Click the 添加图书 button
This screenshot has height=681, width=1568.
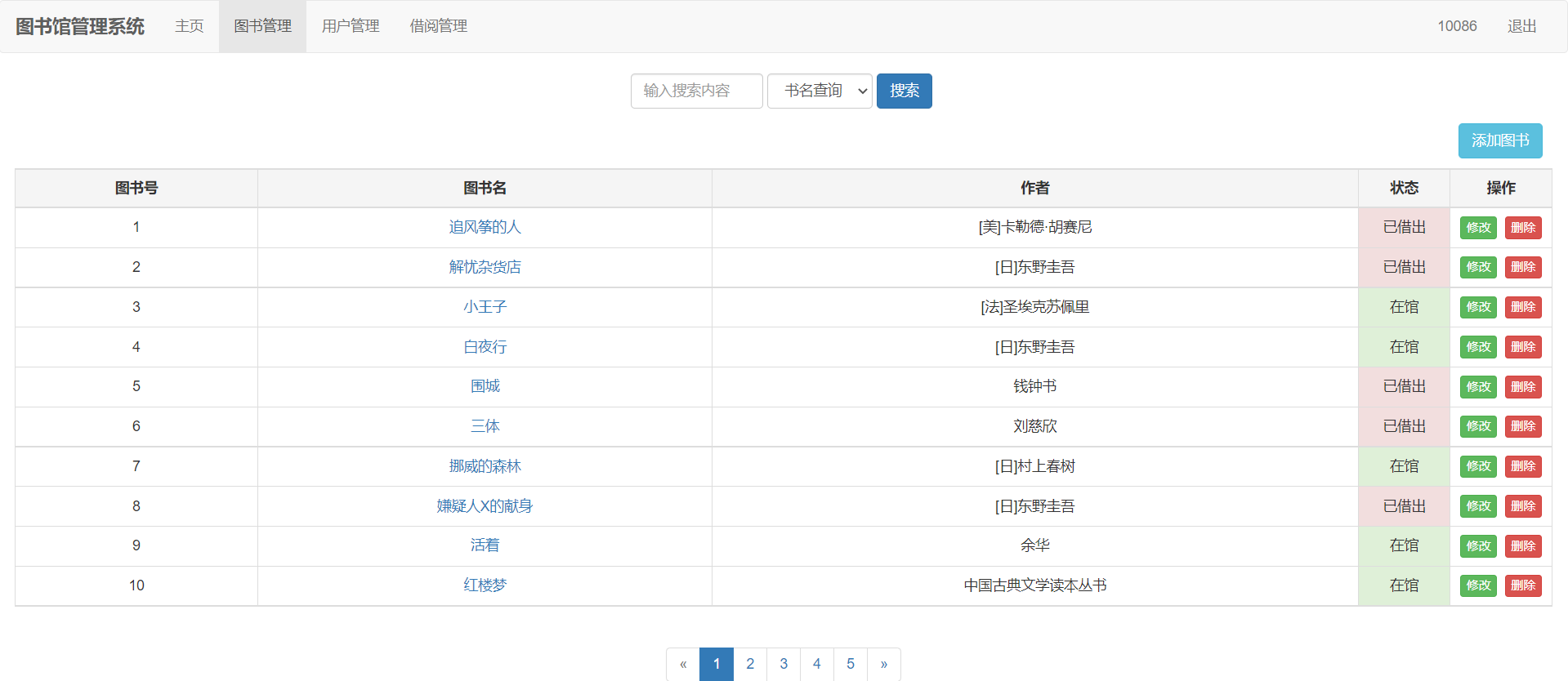pos(1500,140)
